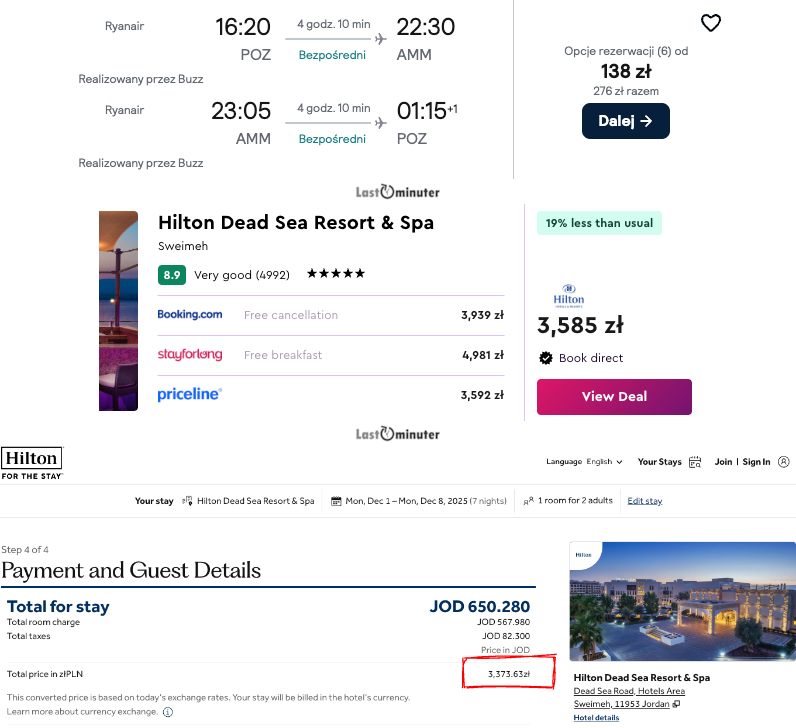This screenshot has width=796, height=728.
Task: Click the Hilton Dead Sea hotel thumbnail
Action: (x=118, y=311)
